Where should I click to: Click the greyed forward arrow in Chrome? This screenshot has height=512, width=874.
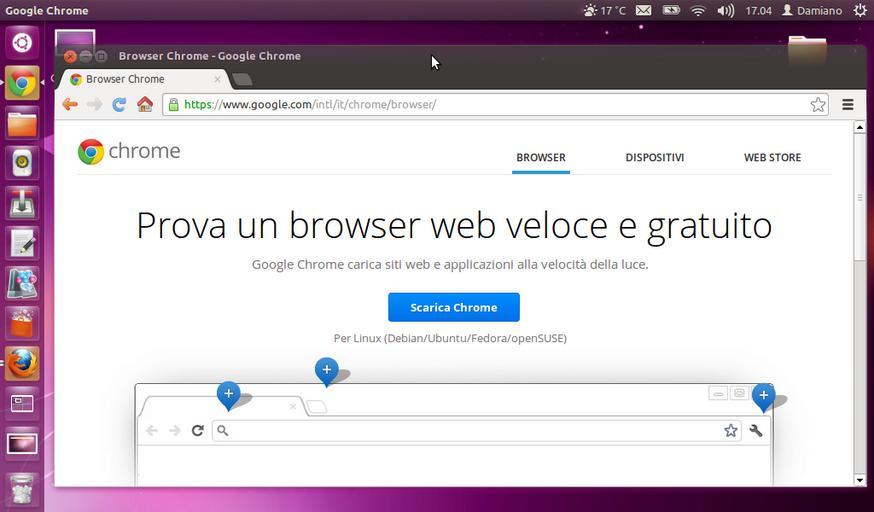tap(94, 104)
